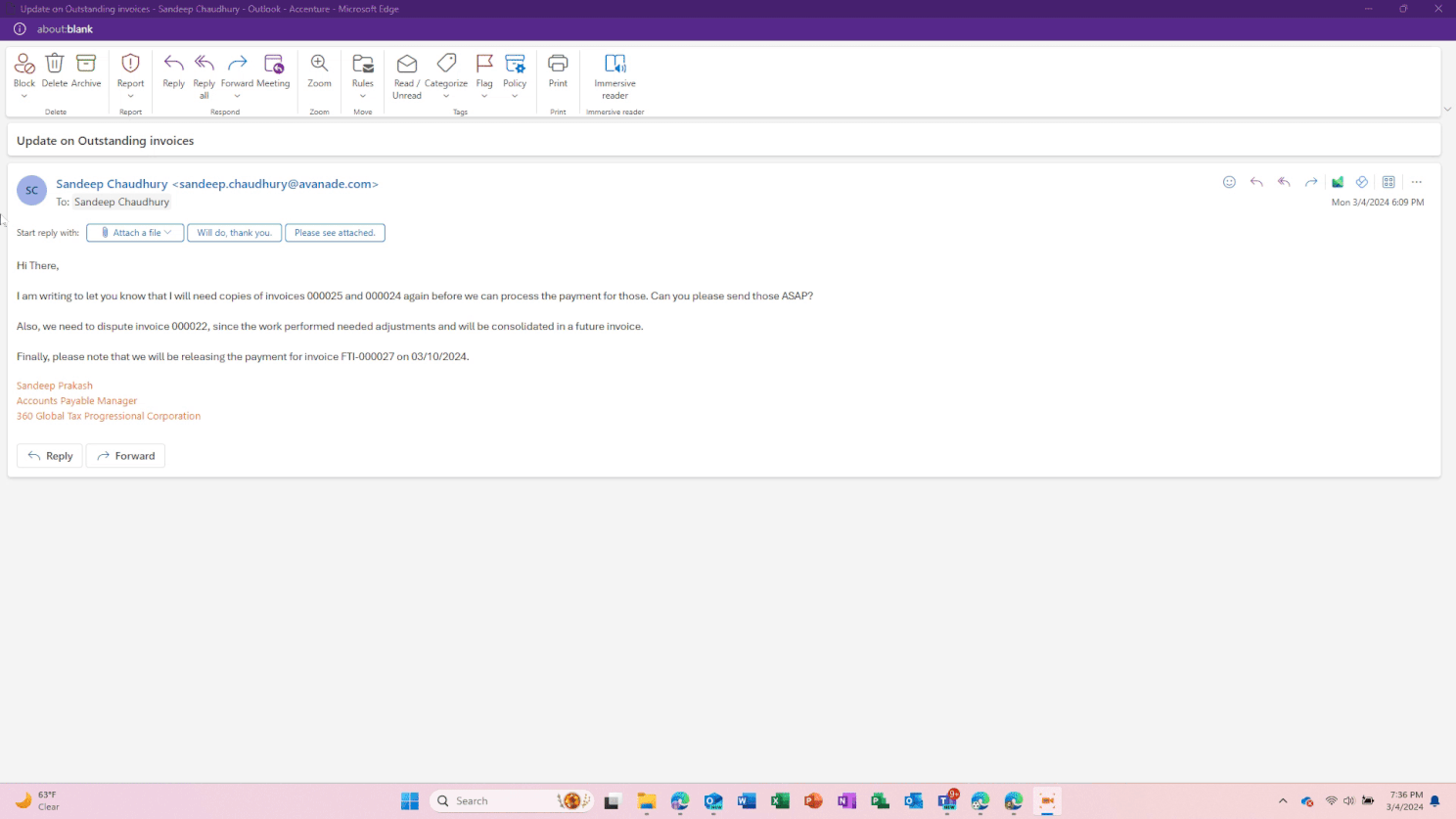
Task: Expand the Flag options dropdown
Action: 484,96
